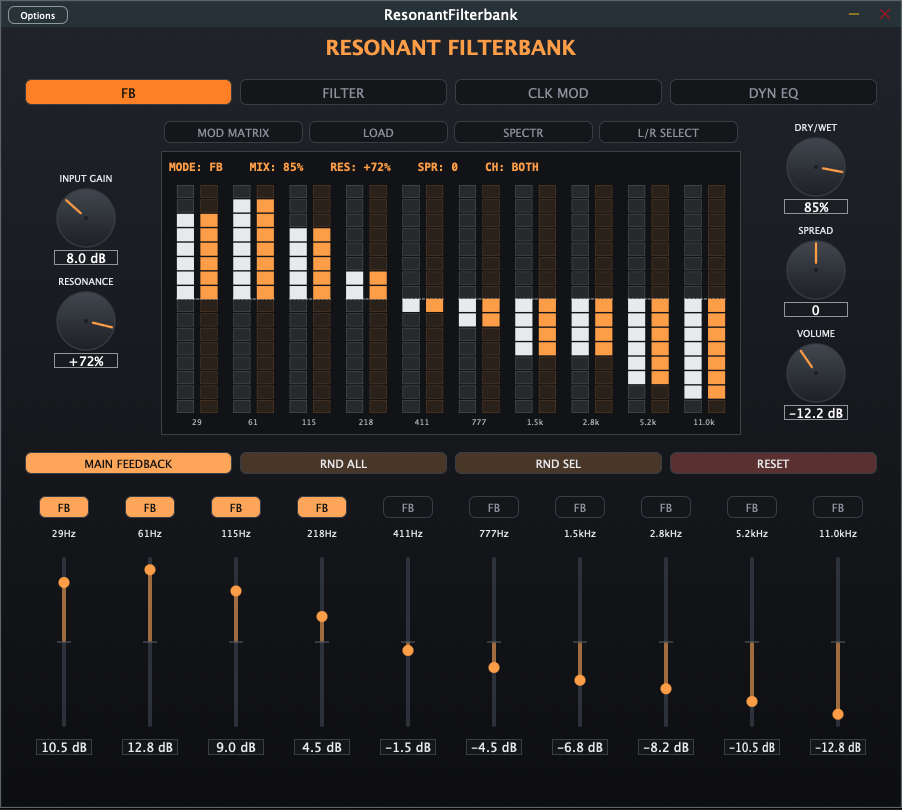Click the LOAD button

pyautogui.click(x=379, y=132)
